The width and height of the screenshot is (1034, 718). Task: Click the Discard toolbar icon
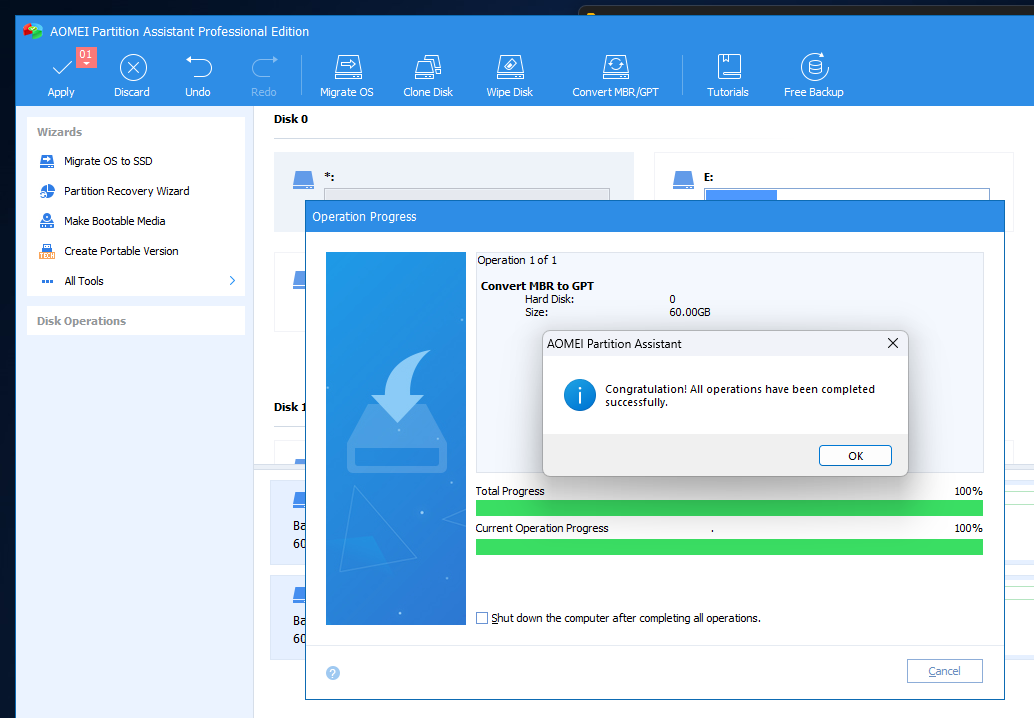133,68
